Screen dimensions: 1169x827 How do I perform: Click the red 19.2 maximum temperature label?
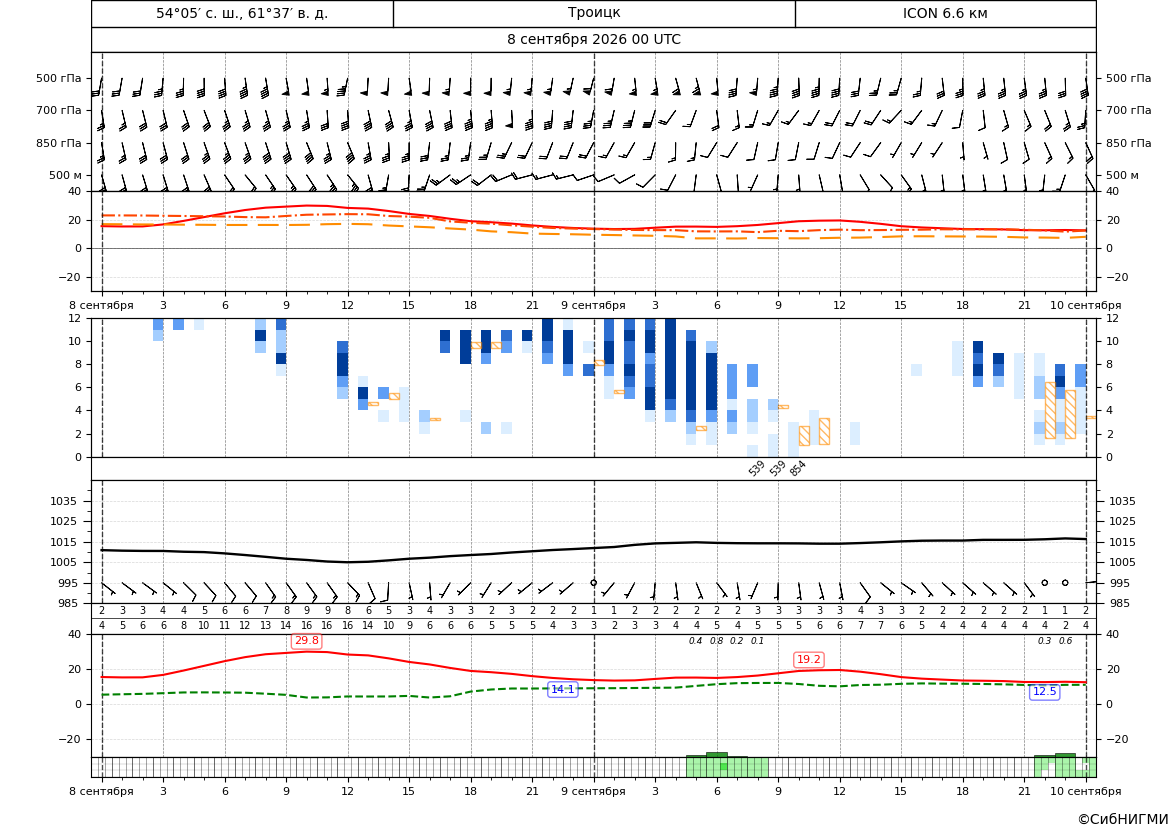point(808,659)
